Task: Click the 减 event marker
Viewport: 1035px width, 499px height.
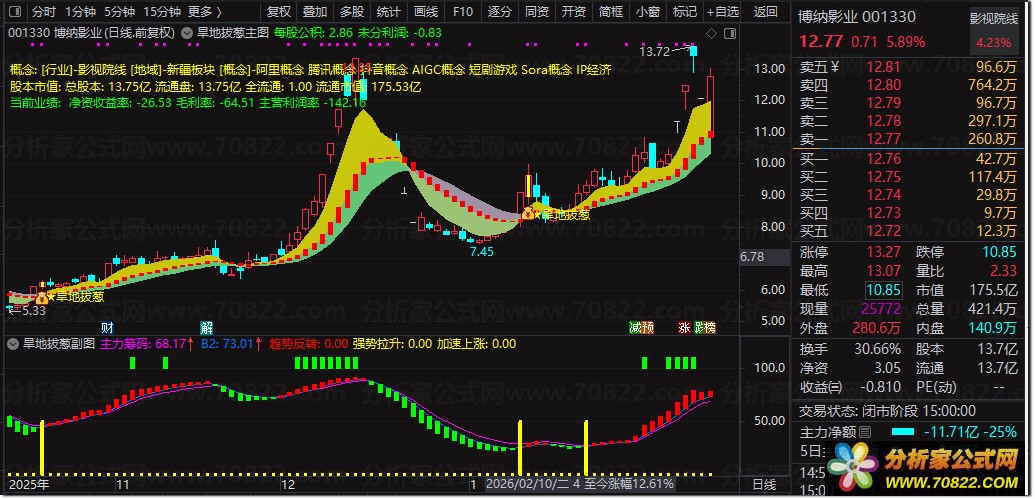Action: pos(635,327)
